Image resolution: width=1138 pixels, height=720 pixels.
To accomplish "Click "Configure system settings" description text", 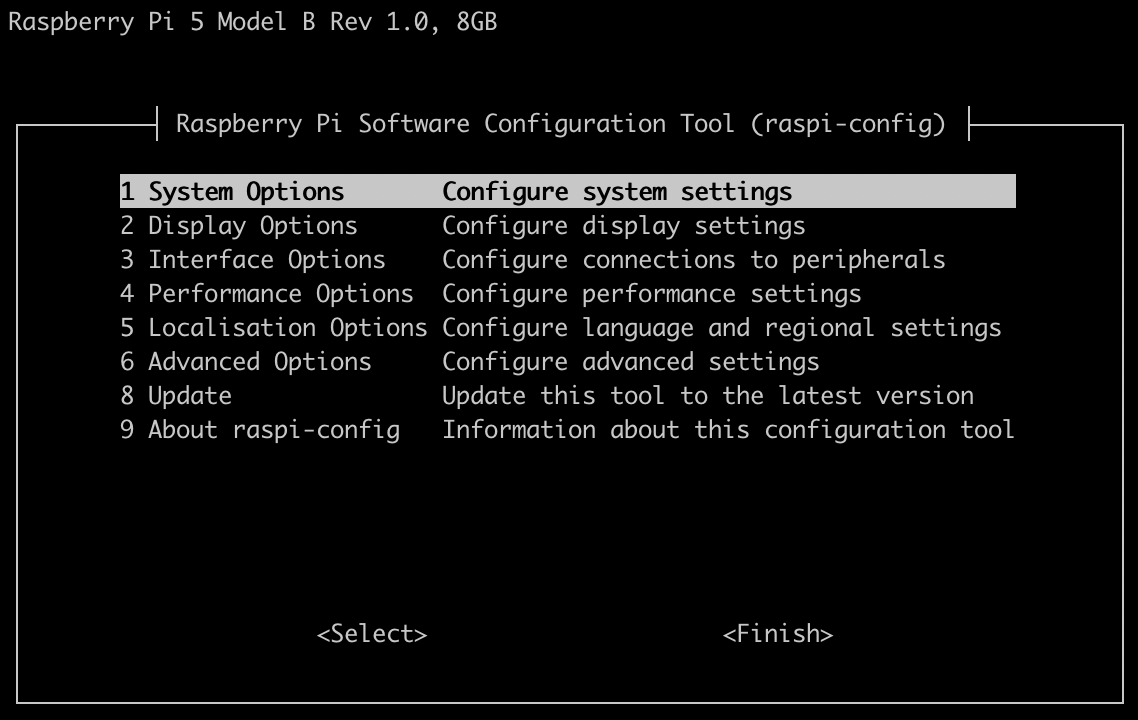I will pyautogui.click(x=617, y=192).
